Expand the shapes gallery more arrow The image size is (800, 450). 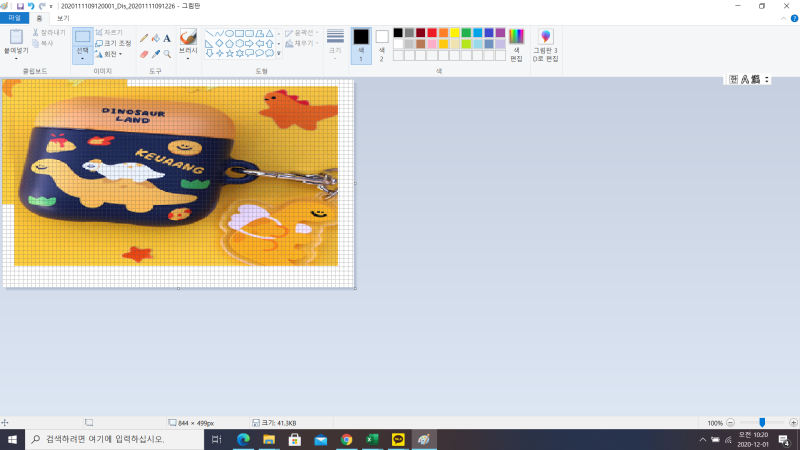pos(279,53)
